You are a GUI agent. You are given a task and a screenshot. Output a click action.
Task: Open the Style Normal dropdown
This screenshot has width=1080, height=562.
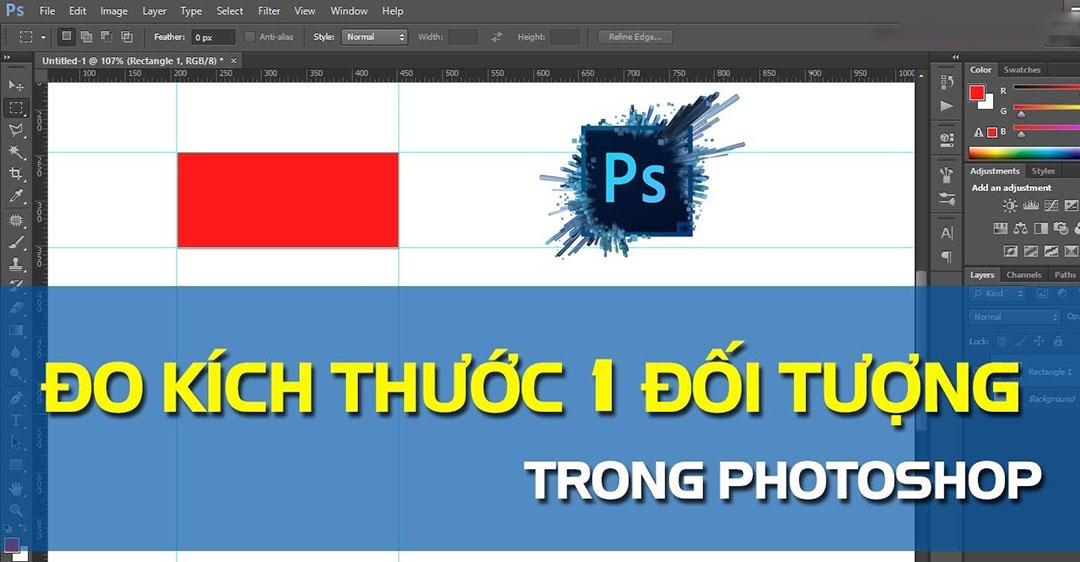click(375, 37)
